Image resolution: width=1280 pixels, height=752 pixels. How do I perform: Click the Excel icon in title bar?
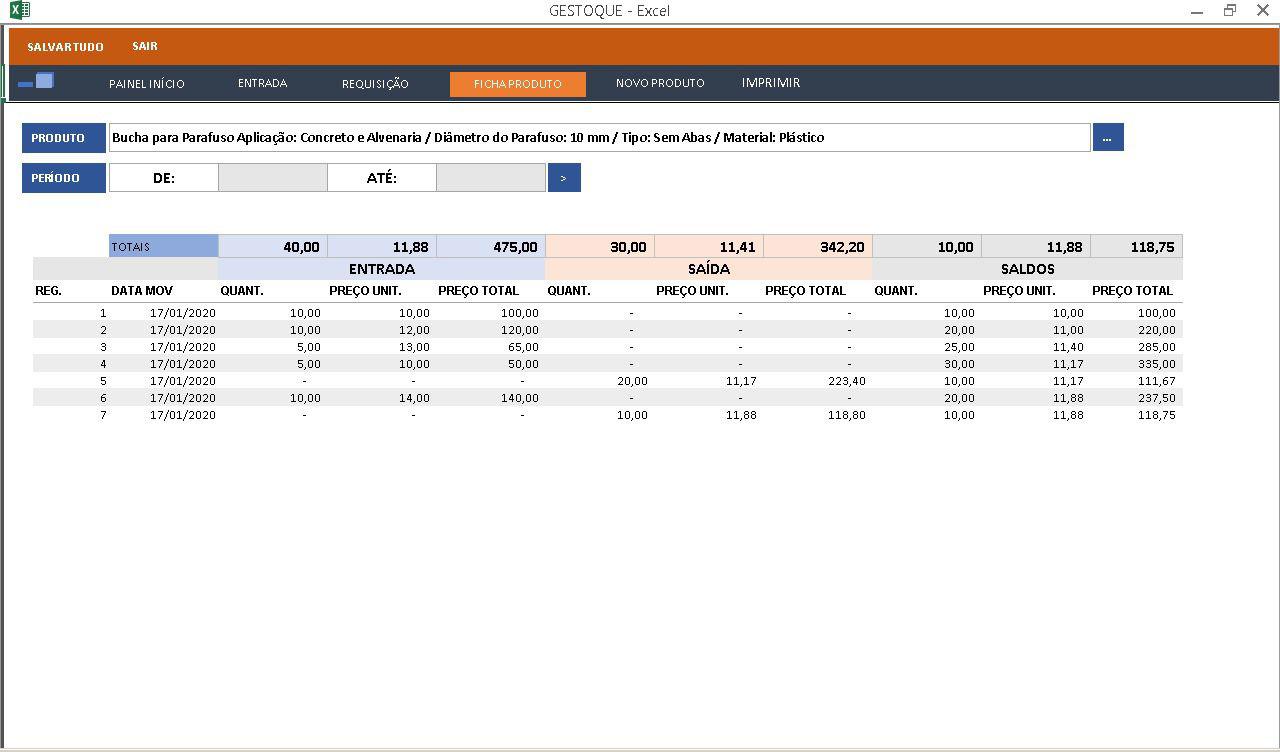[x=19, y=11]
